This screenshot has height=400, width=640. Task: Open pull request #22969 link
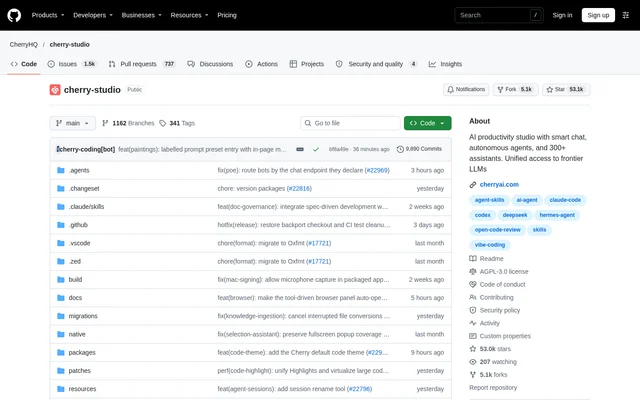point(377,170)
